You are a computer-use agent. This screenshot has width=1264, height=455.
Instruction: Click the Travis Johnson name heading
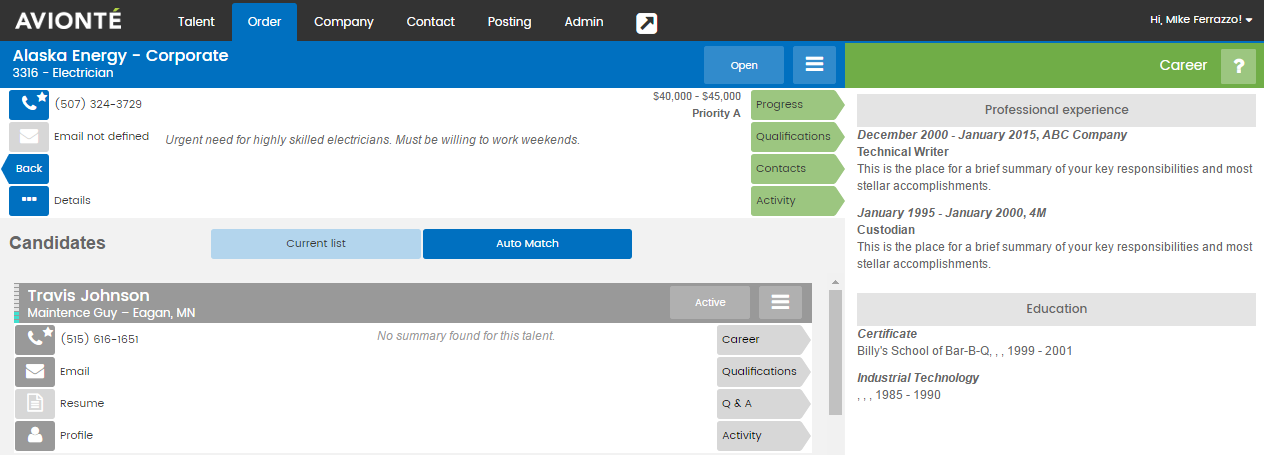click(x=88, y=295)
